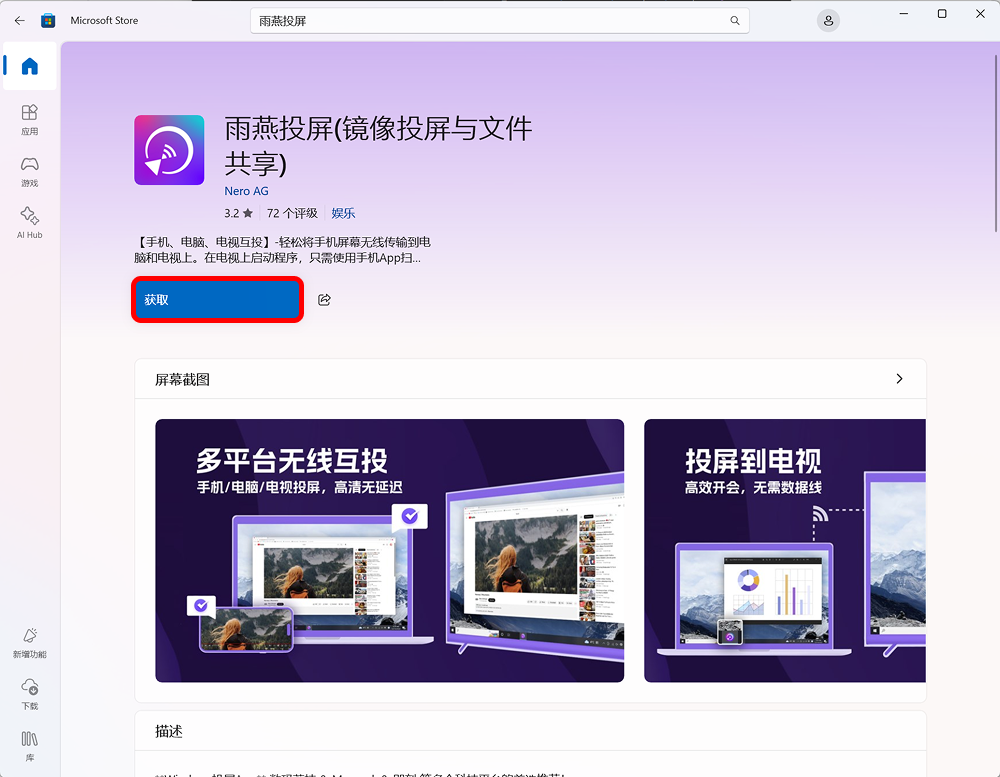This screenshot has width=1000, height=777.
Task: Open the 游戏 (Games) section
Action: click(x=29, y=172)
